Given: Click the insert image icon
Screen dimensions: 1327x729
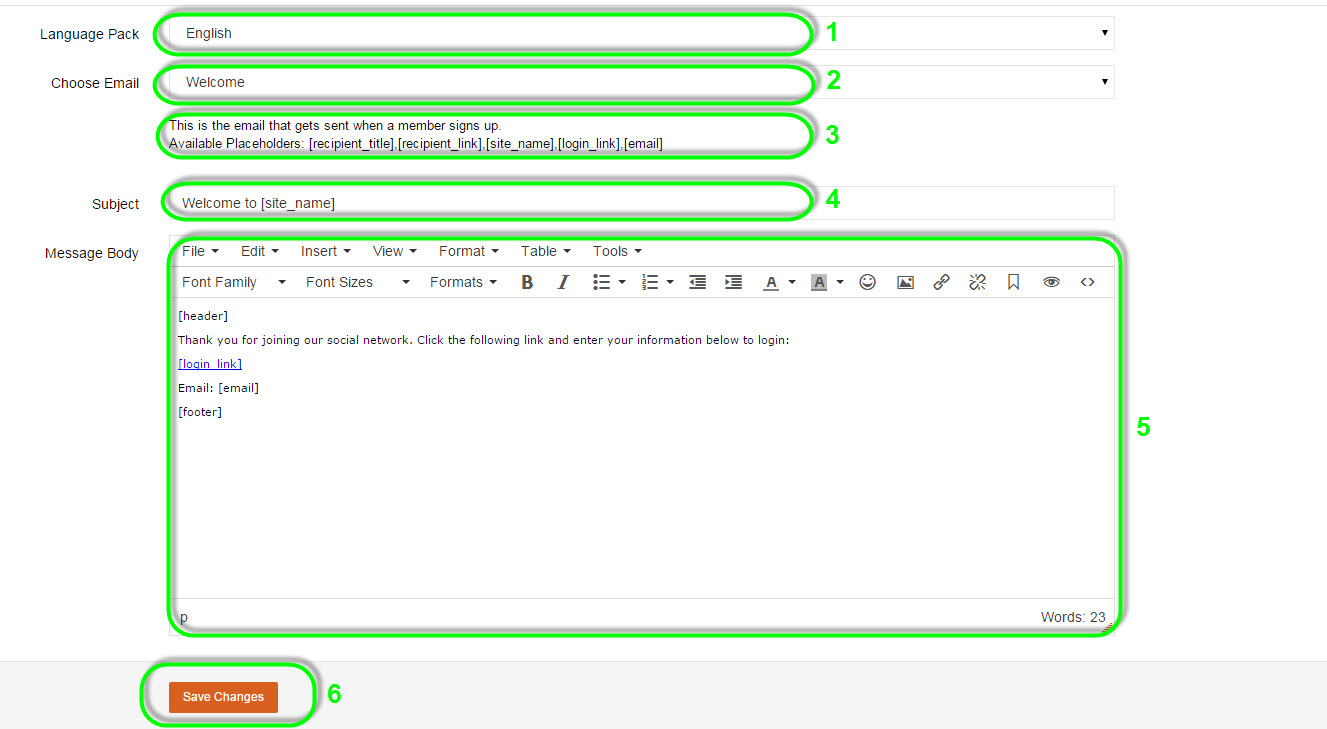Looking at the screenshot, I should coord(905,283).
